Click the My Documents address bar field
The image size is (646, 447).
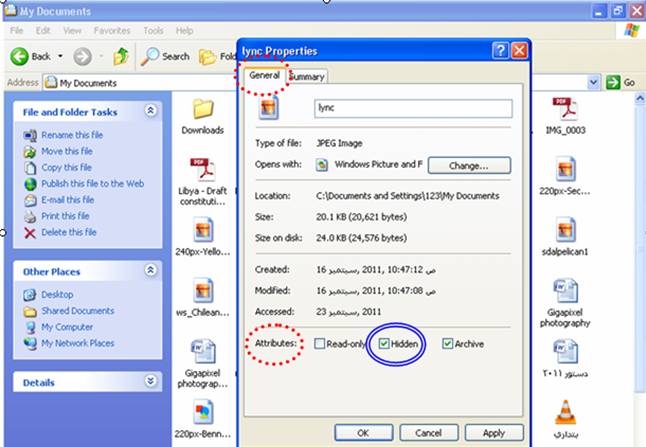(315, 82)
